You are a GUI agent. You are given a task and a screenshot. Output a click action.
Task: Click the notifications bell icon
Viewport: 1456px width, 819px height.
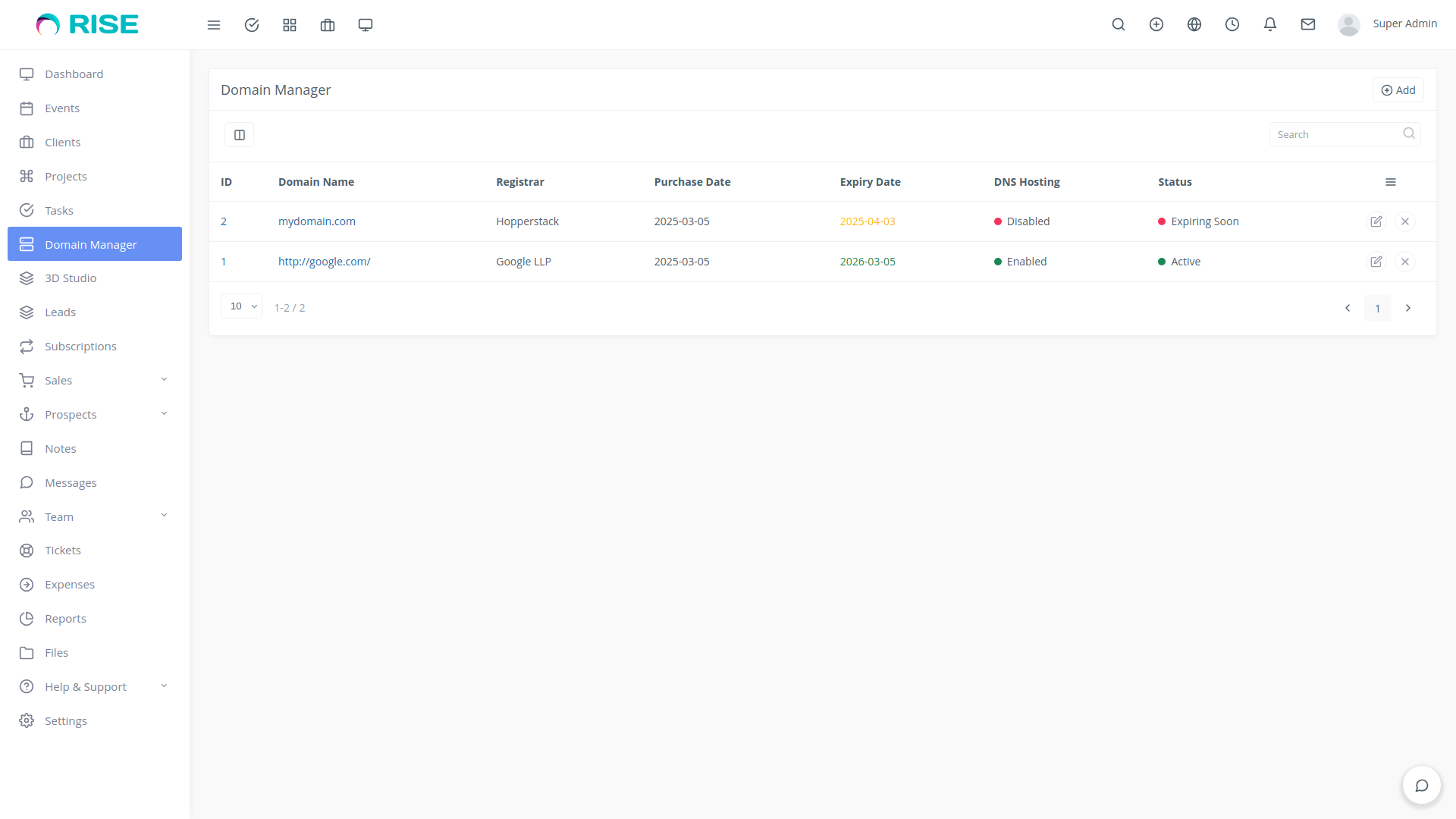(1269, 24)
